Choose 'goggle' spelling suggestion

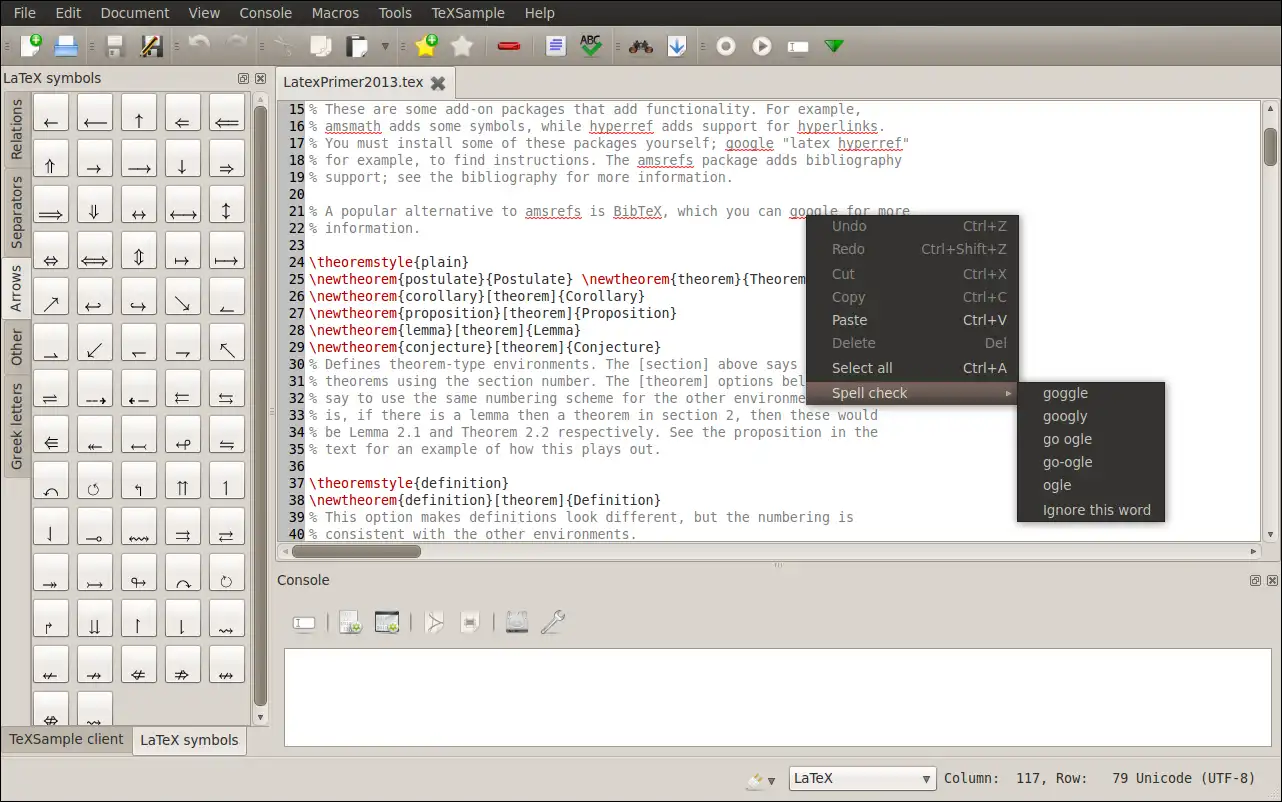pos(1065,393)
